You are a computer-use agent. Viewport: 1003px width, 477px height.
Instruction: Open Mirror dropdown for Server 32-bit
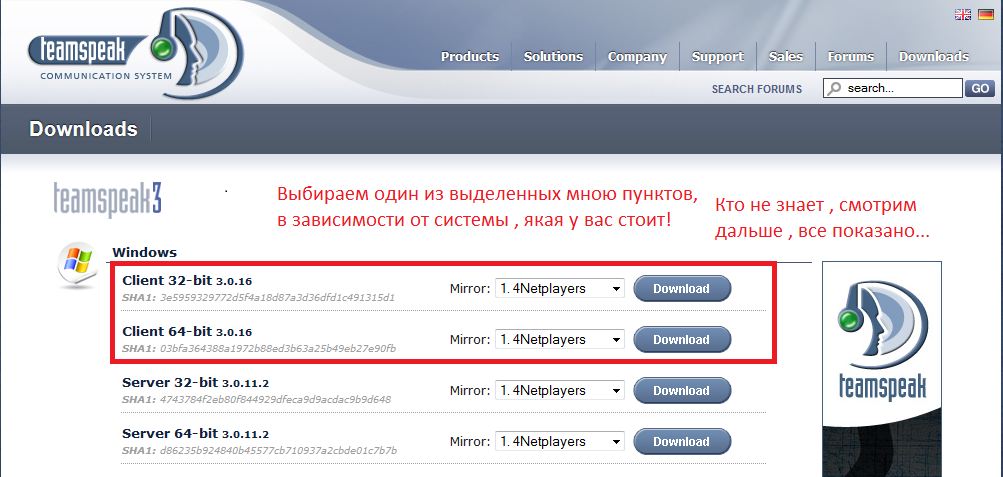(560, 390)
